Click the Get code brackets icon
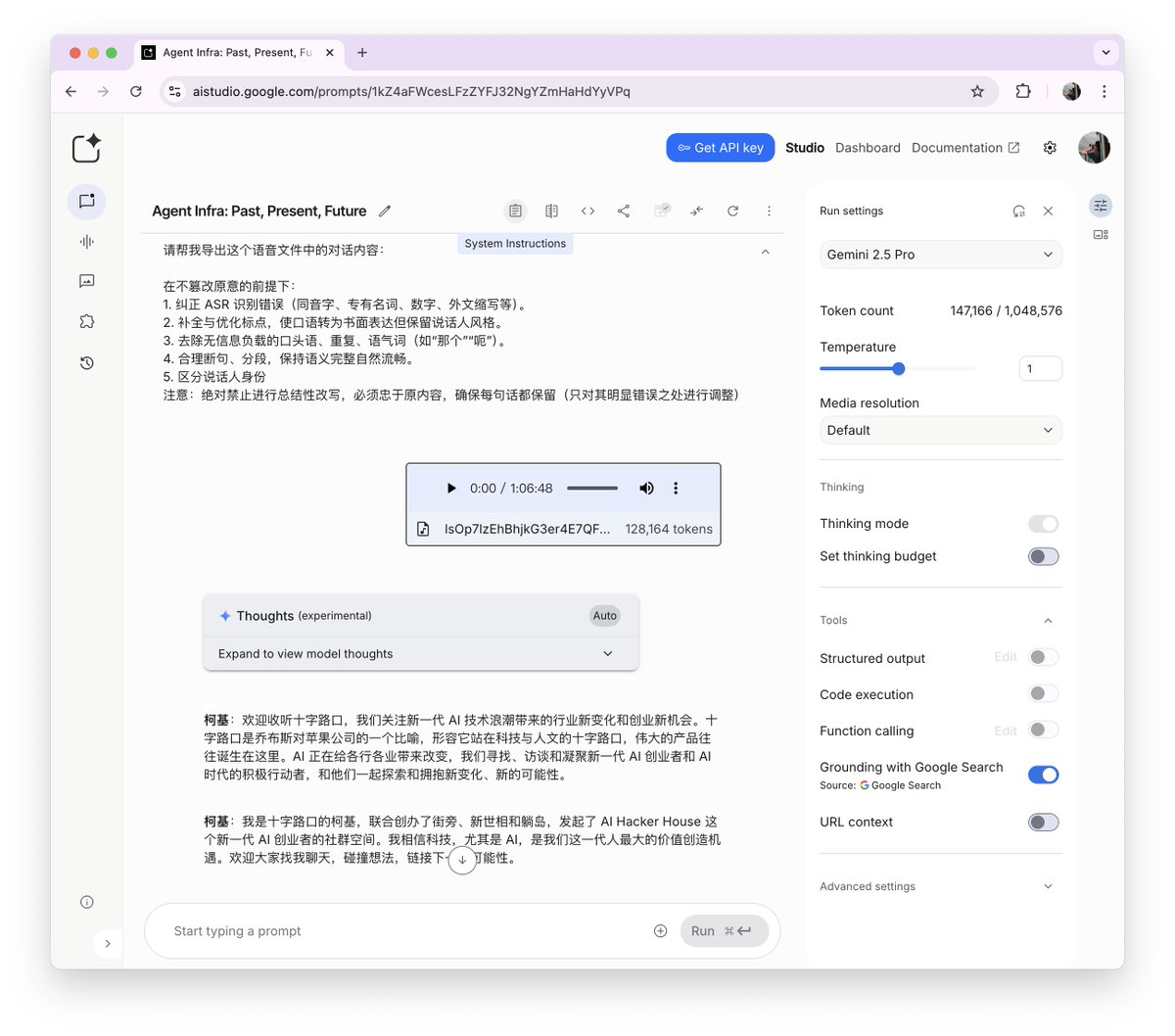Image resolution: width=1175 pixels, height=1036 pixels. pyautogui.click(x=587, y=211)
